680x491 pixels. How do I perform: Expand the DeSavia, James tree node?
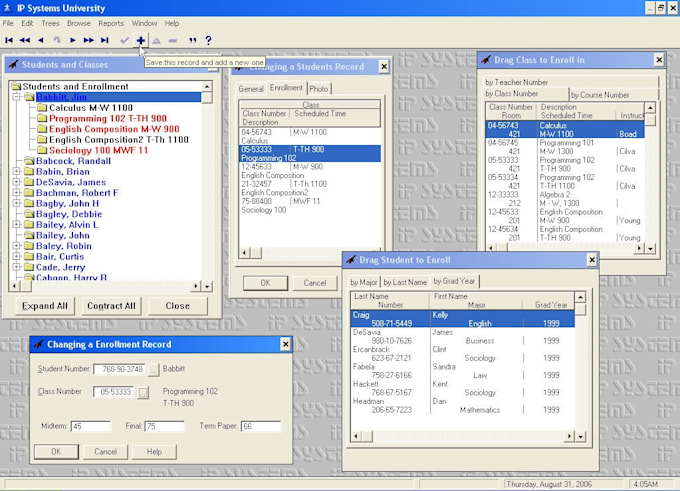pos(16,182)
